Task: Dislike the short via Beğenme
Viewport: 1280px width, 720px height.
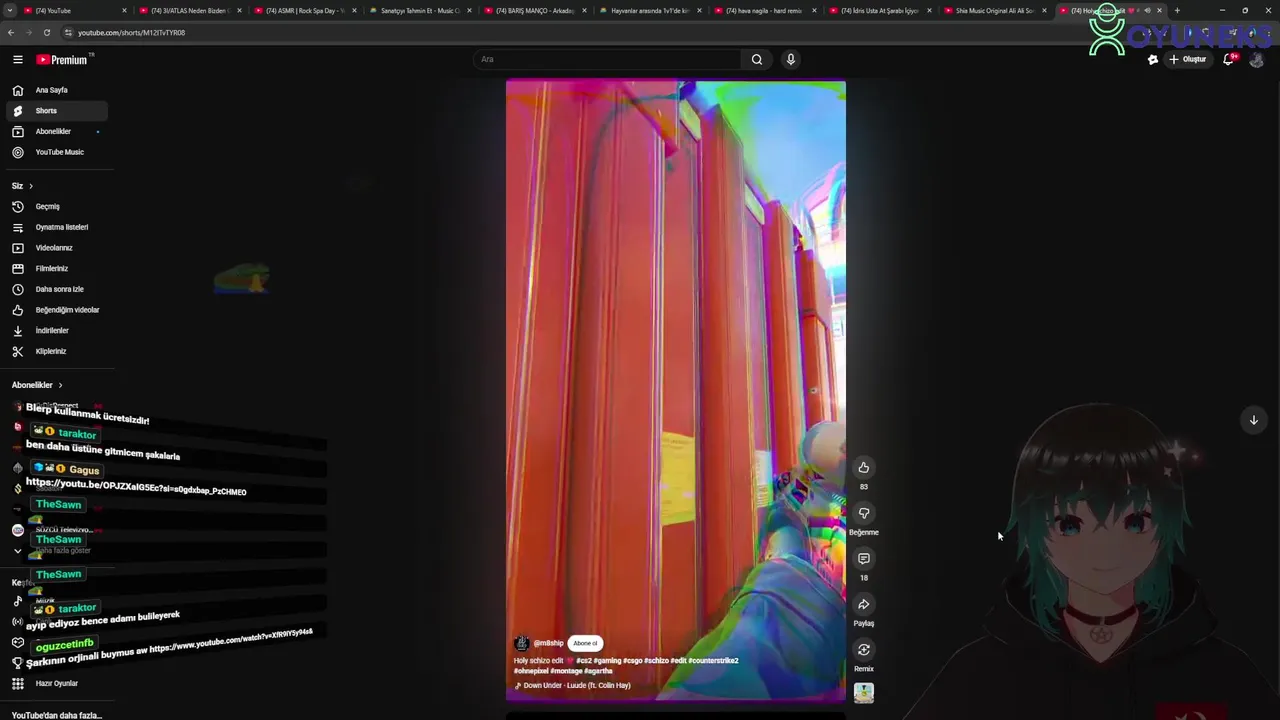Action: 864,513
